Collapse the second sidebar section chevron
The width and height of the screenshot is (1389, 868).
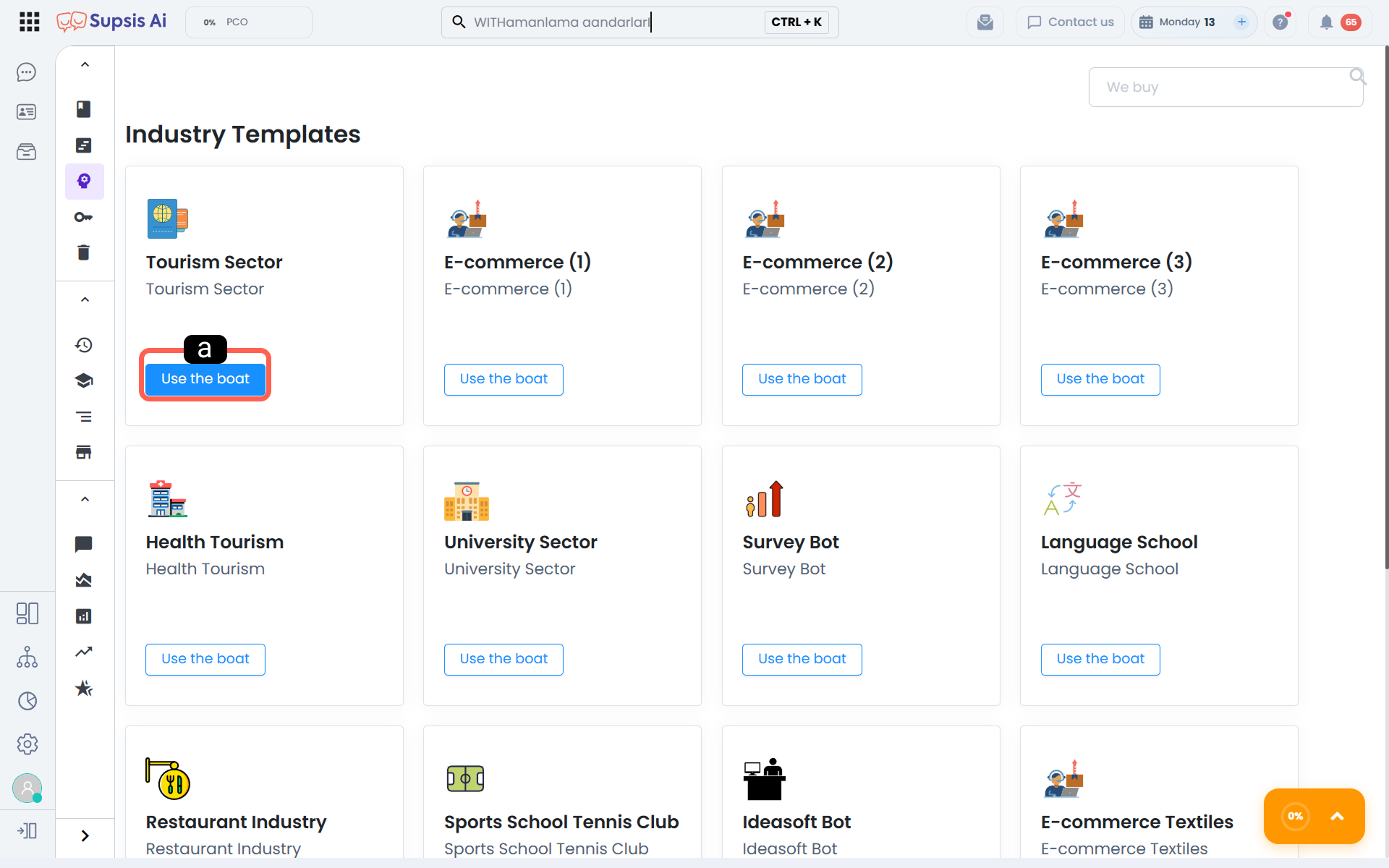(85, 300)
